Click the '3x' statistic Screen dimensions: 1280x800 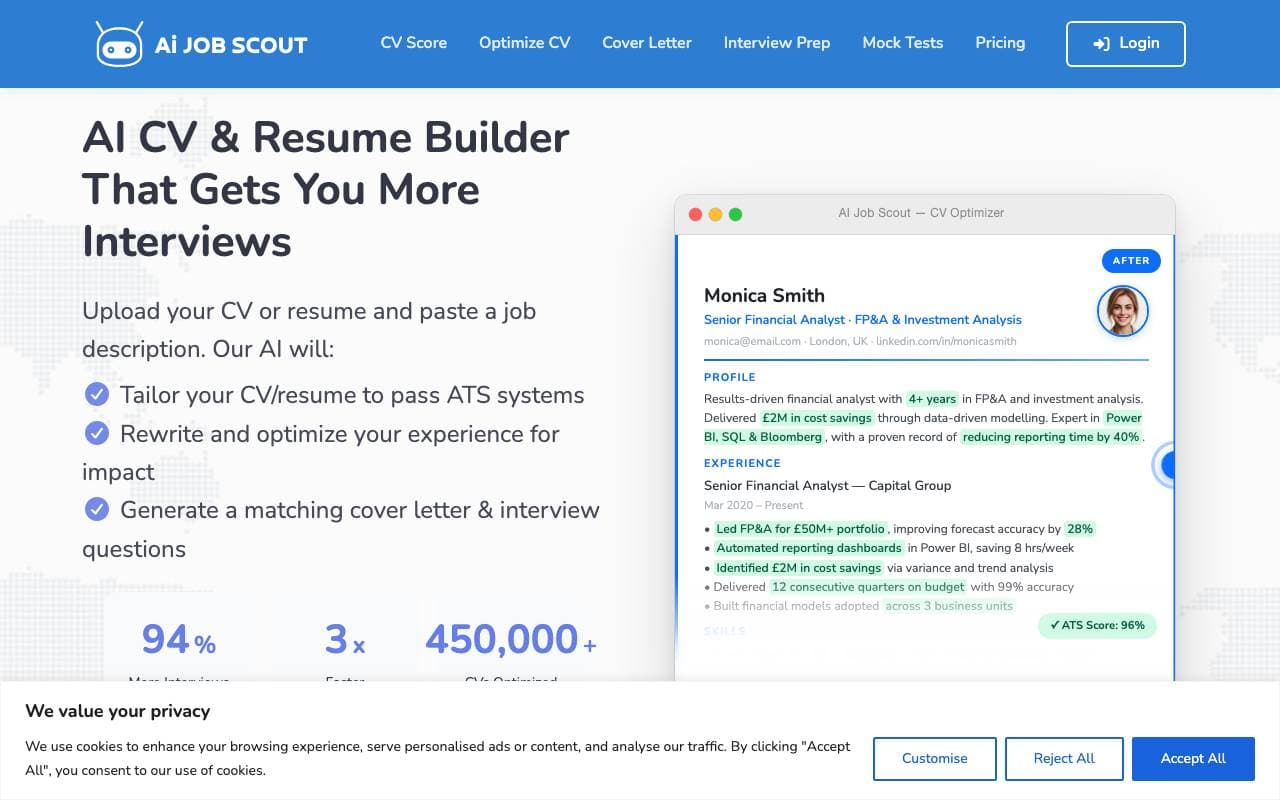(x=345, y=640)
